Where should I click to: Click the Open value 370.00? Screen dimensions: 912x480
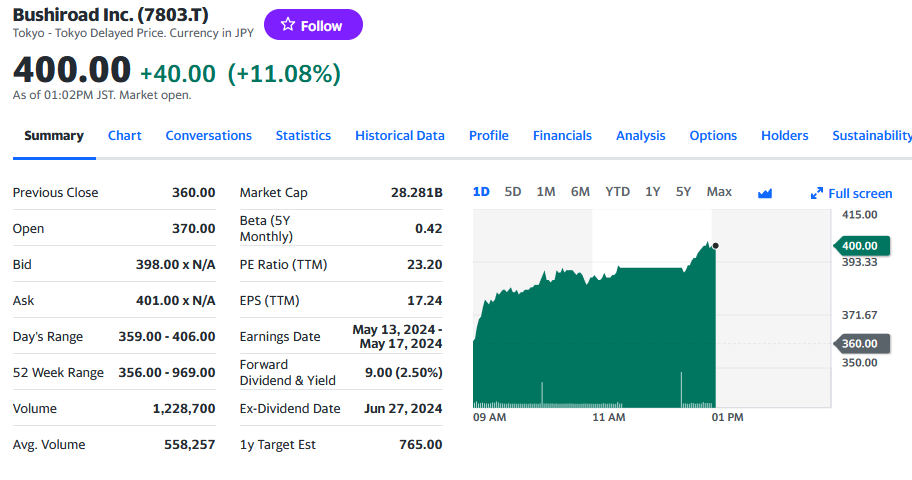pyautogui.click(x=194, y=229)
